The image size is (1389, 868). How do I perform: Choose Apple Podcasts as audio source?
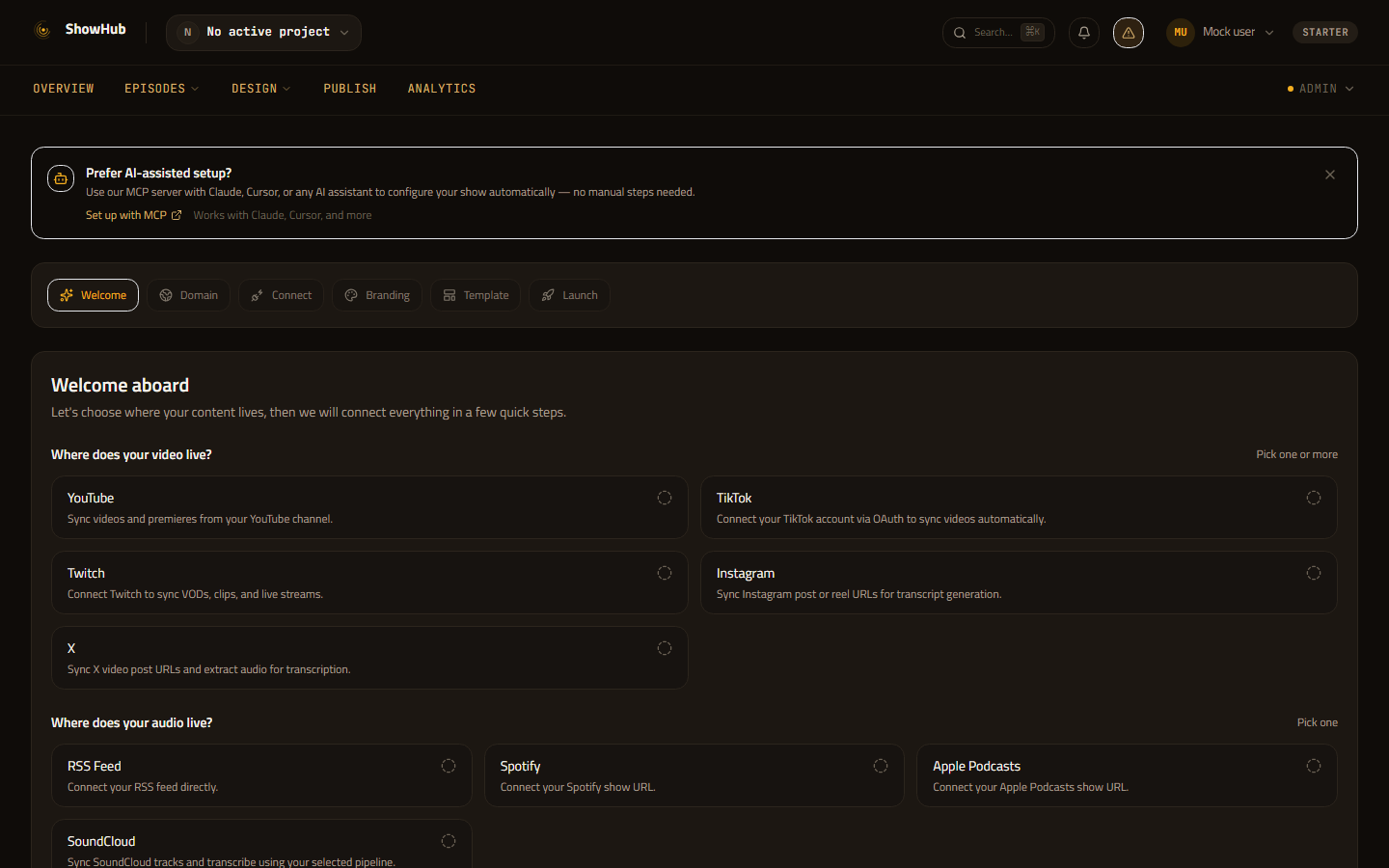[1127, 775]
